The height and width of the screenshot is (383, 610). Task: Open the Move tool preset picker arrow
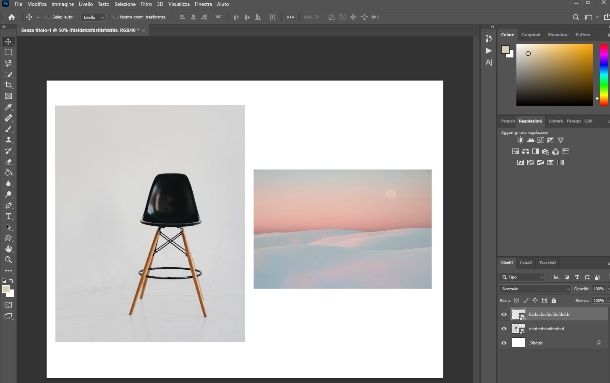point(38,18)
